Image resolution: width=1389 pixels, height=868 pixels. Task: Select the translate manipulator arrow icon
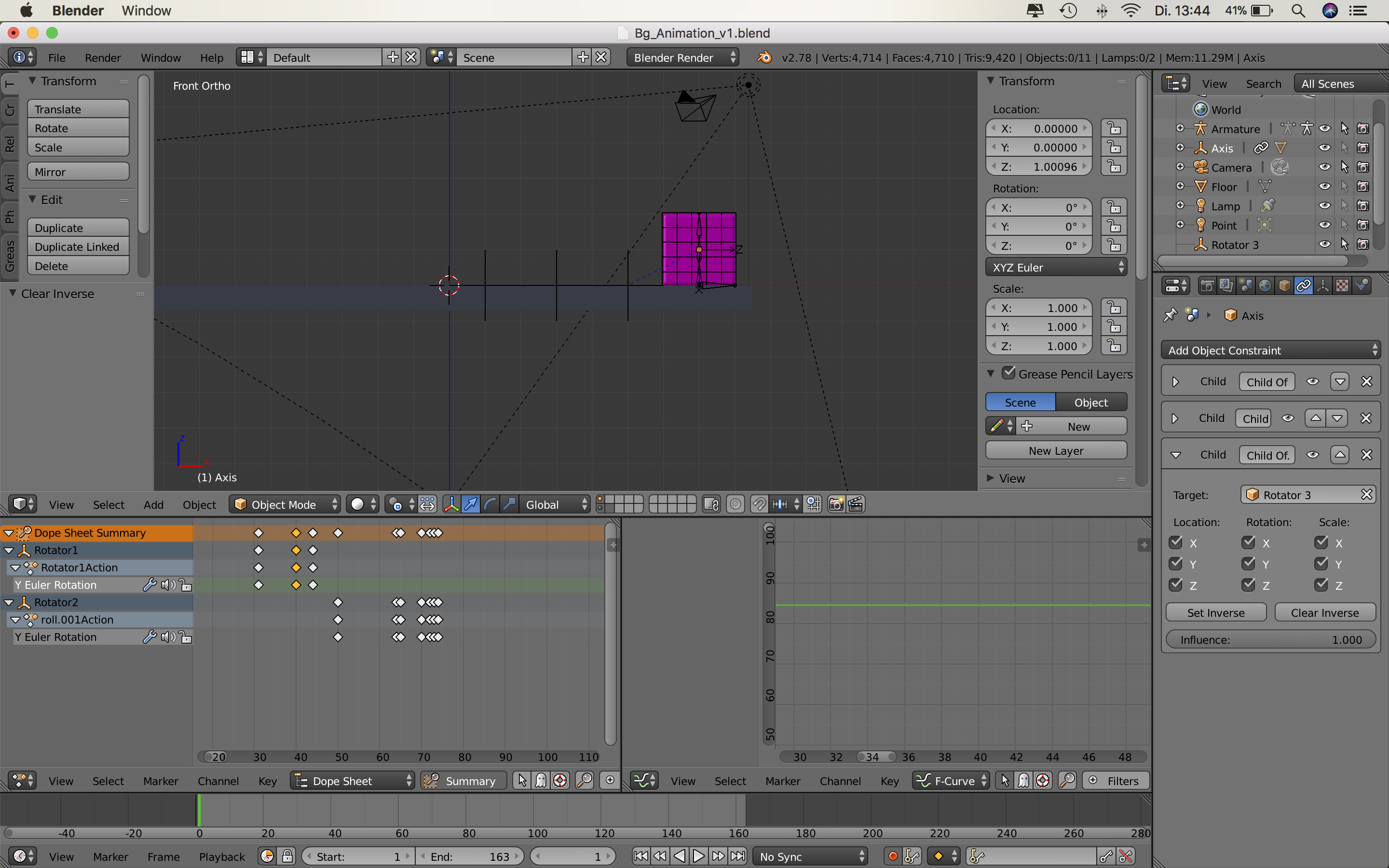click(471, 503)
